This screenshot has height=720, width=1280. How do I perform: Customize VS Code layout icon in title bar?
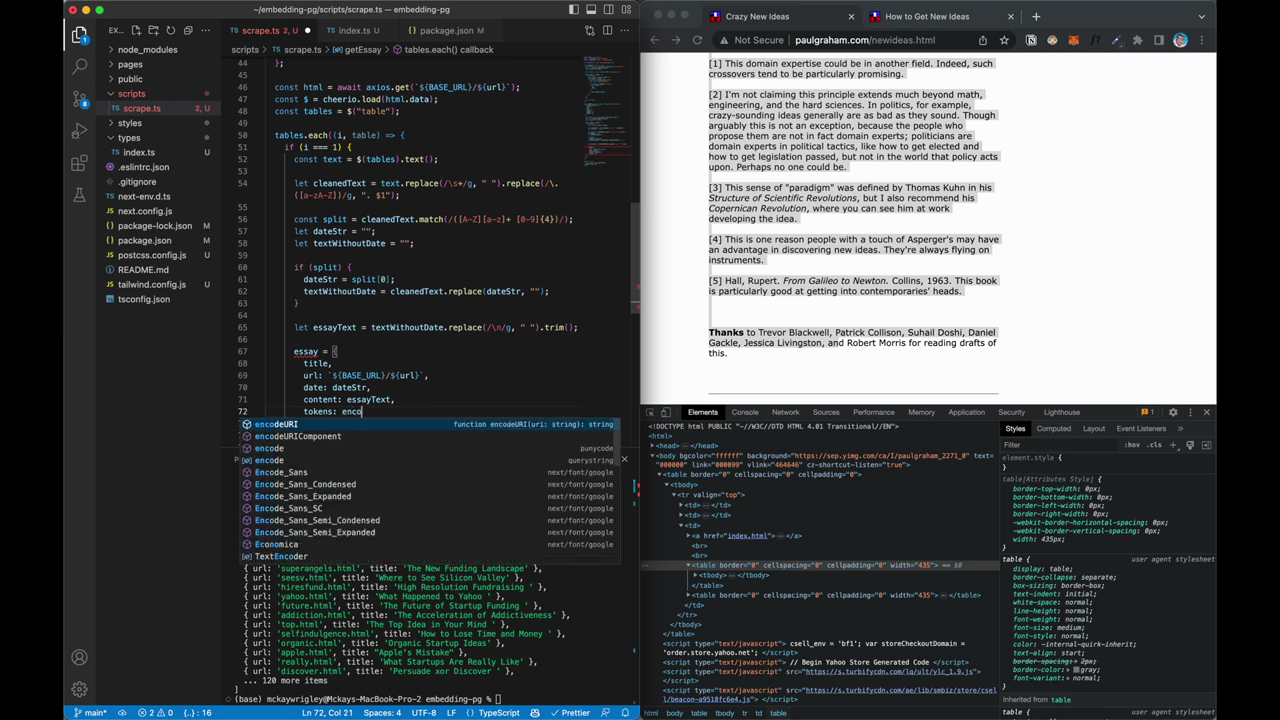[625, 10]
